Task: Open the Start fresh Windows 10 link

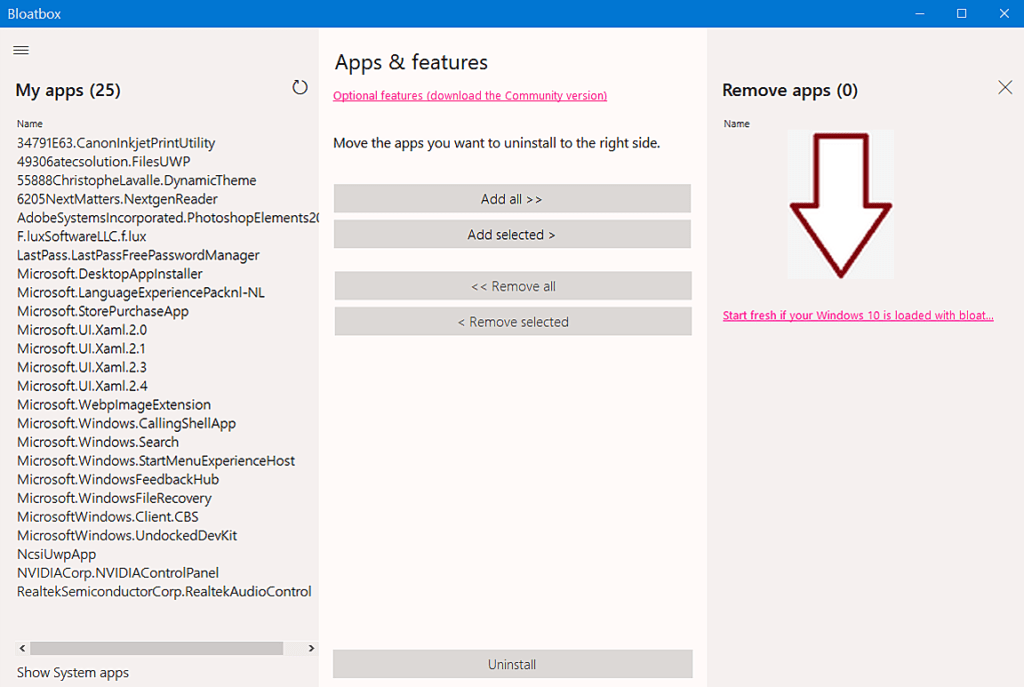Action: pyautogui.click(x=858, y=315)
